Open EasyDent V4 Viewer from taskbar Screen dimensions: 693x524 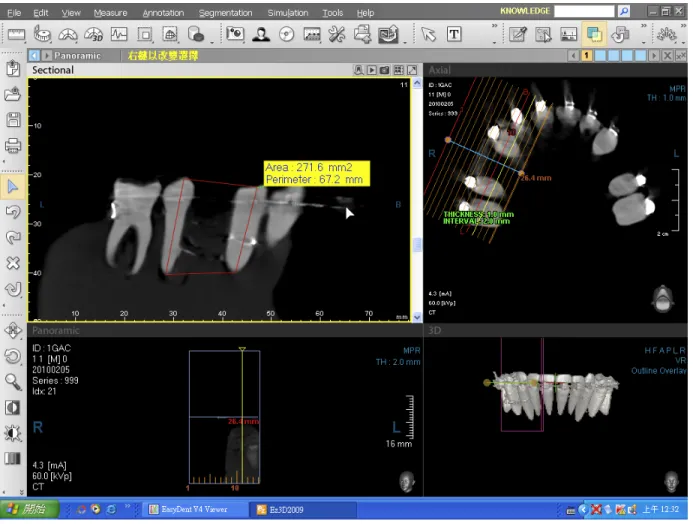(x=194, y=509)
